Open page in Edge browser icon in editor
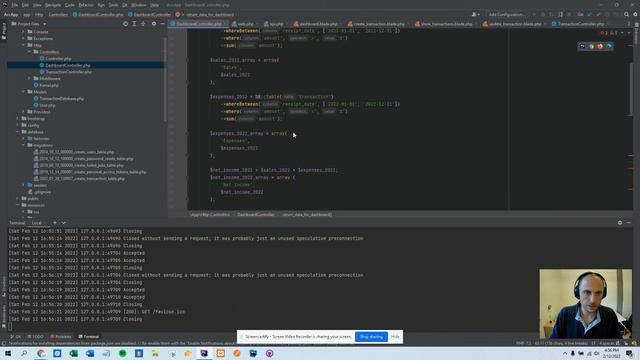The width and height of the screenshot is (640, 360). coord(609,46)
